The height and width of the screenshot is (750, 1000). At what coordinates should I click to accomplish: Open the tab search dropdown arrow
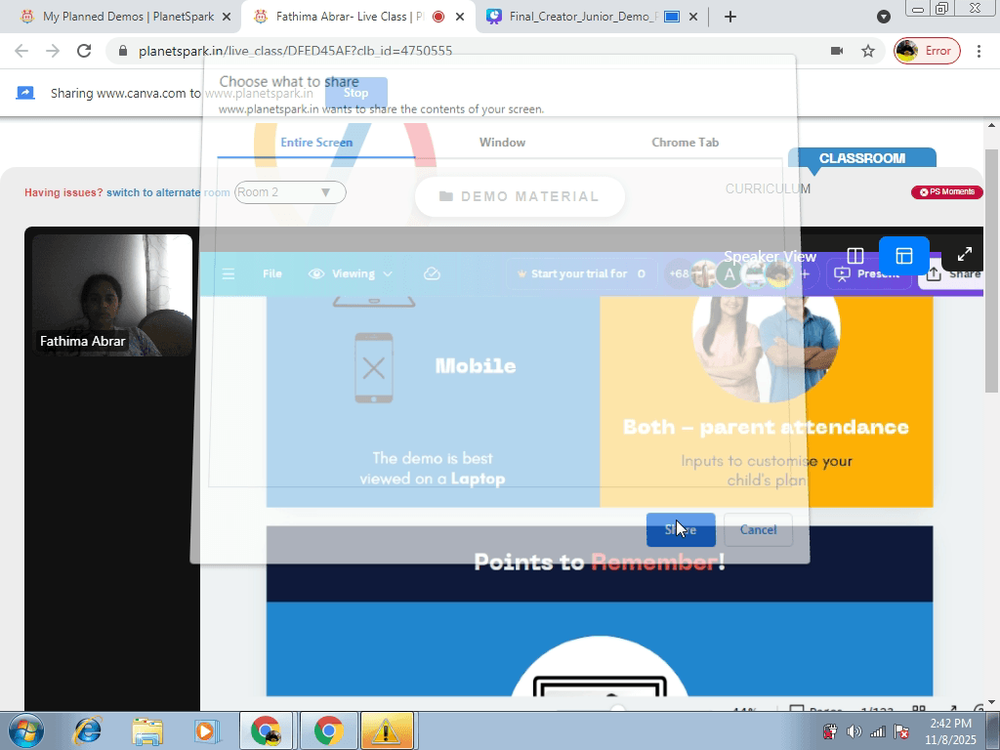[x=883, y=17]
